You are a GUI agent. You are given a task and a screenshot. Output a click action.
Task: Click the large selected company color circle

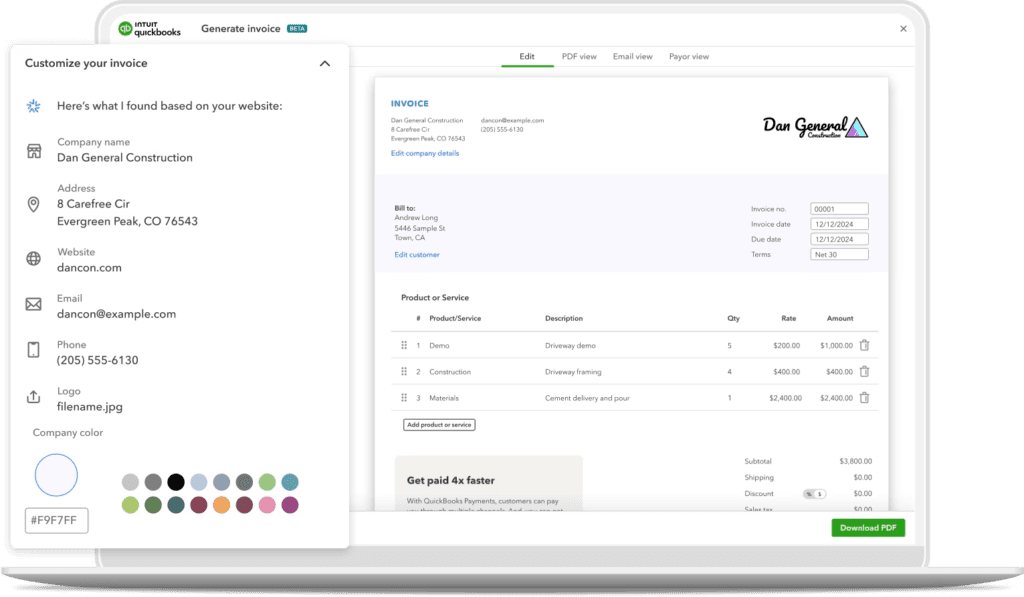(56, 475)
